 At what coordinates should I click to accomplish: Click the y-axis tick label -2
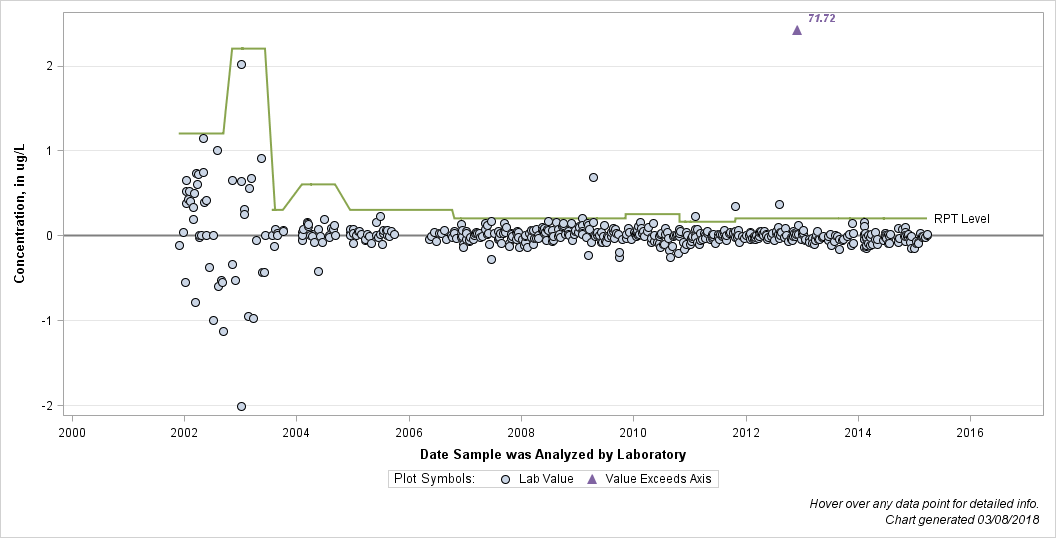(x=47, y=405)
